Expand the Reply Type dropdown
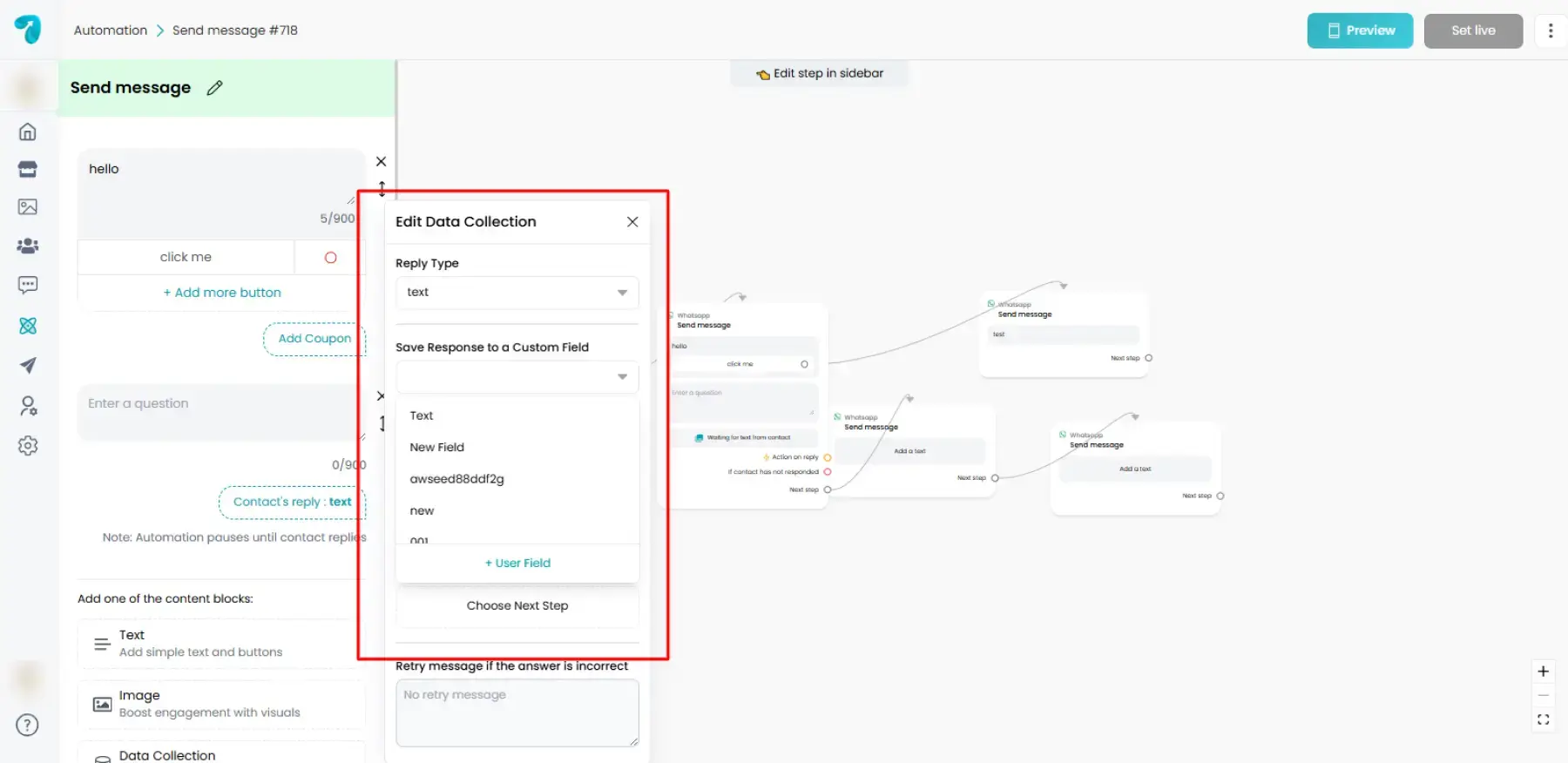The width and height of the screenshot is (1568, 763). tap(517, 293)
